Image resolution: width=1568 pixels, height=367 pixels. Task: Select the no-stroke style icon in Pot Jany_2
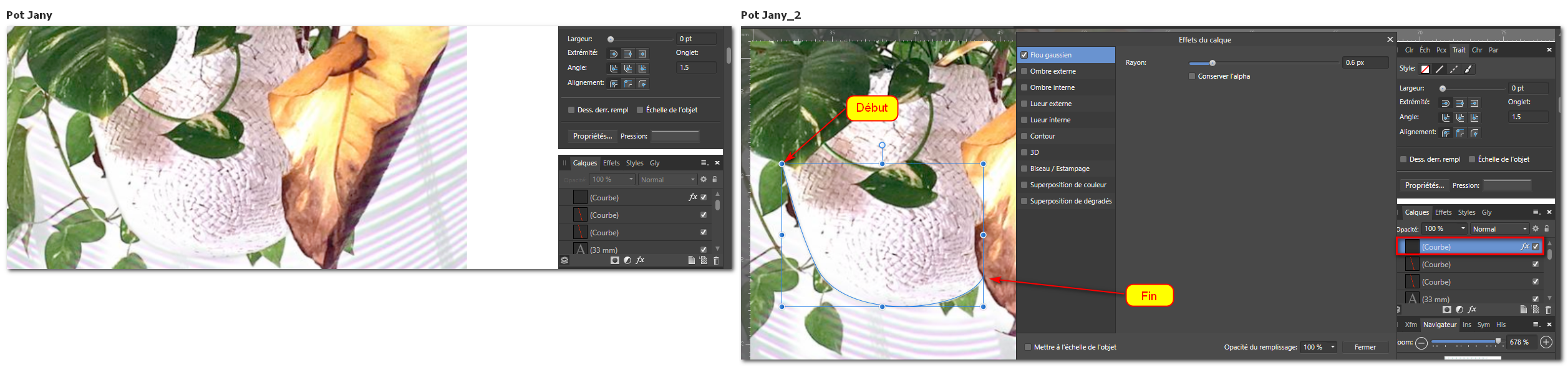coord(1425,69)
